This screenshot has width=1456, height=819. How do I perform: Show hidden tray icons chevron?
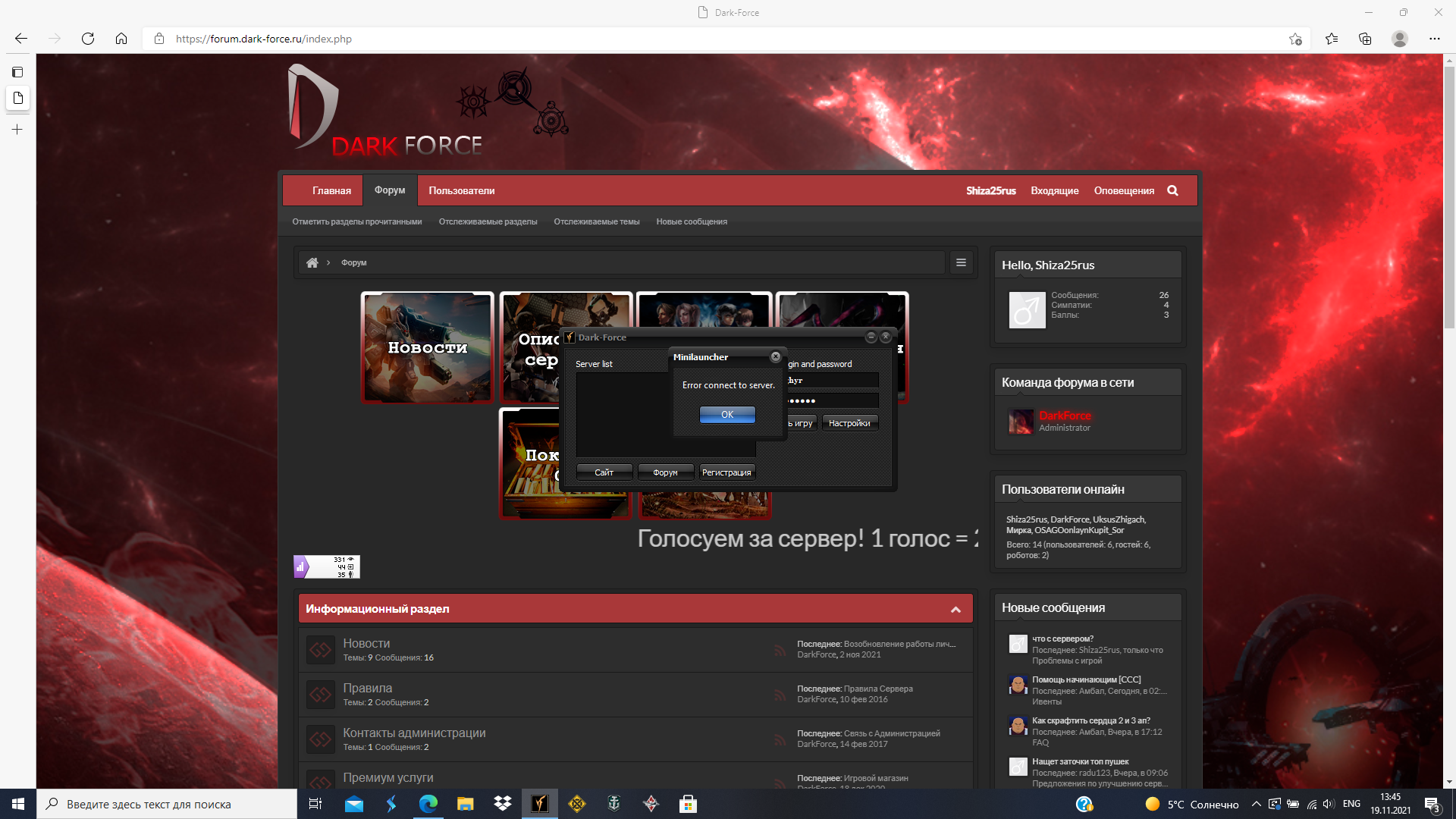coord(1257,804)
